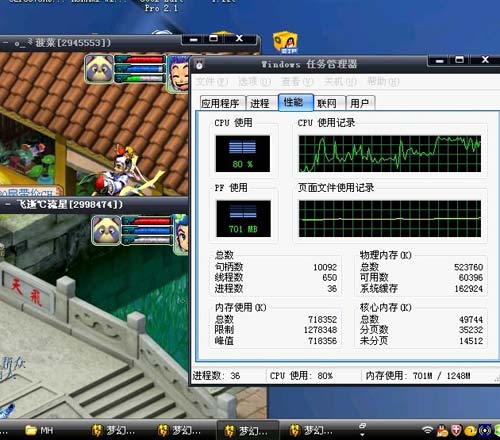Switch to the 联网 tab

tap(329, 103)
